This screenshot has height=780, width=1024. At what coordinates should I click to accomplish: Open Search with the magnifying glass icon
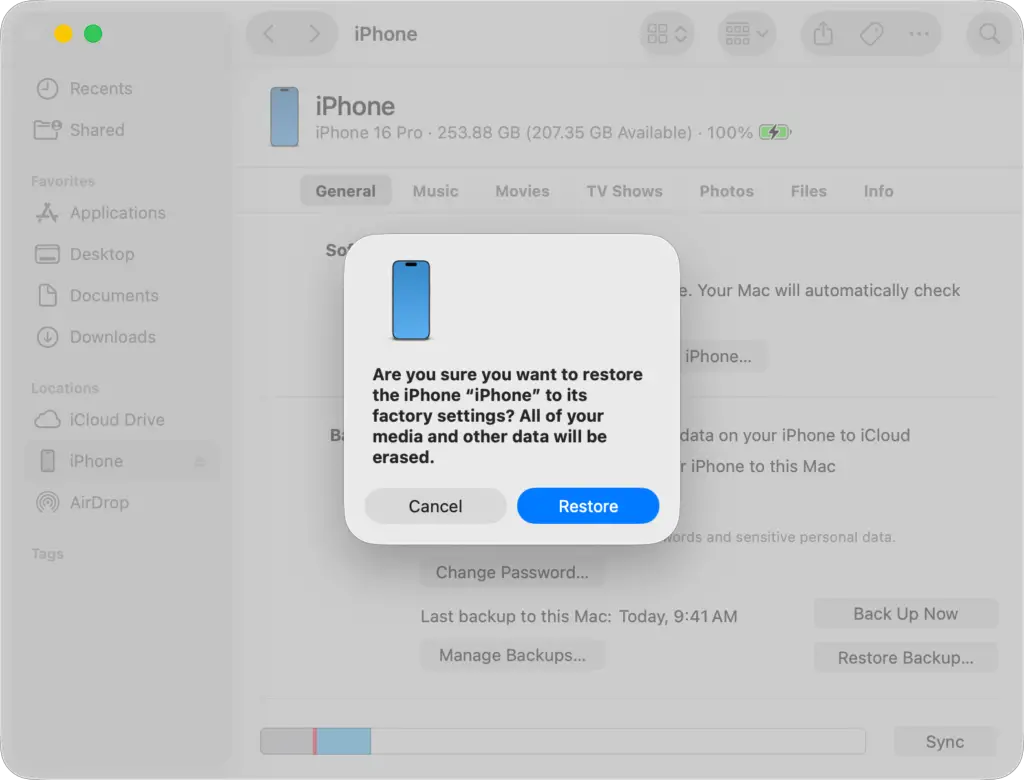click(x=989, y=33)
